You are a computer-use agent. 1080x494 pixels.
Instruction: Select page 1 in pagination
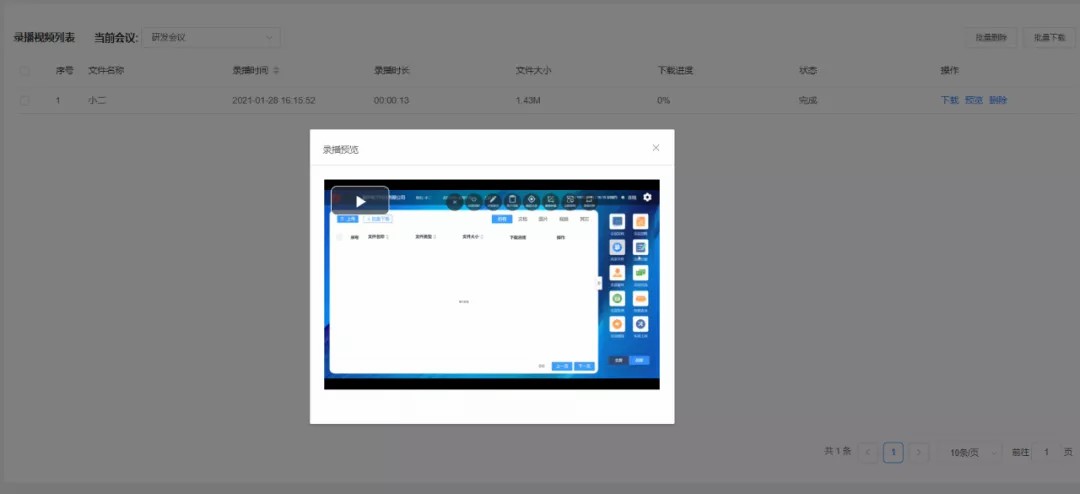[x=893, y=452]
